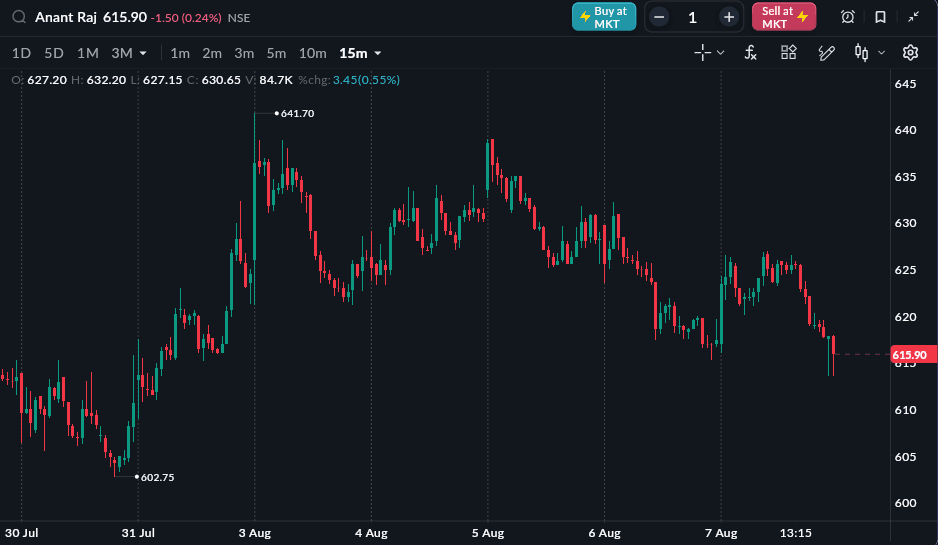Open the indicators fx icon
Screen dimensions: 938x545
[751, 53]
